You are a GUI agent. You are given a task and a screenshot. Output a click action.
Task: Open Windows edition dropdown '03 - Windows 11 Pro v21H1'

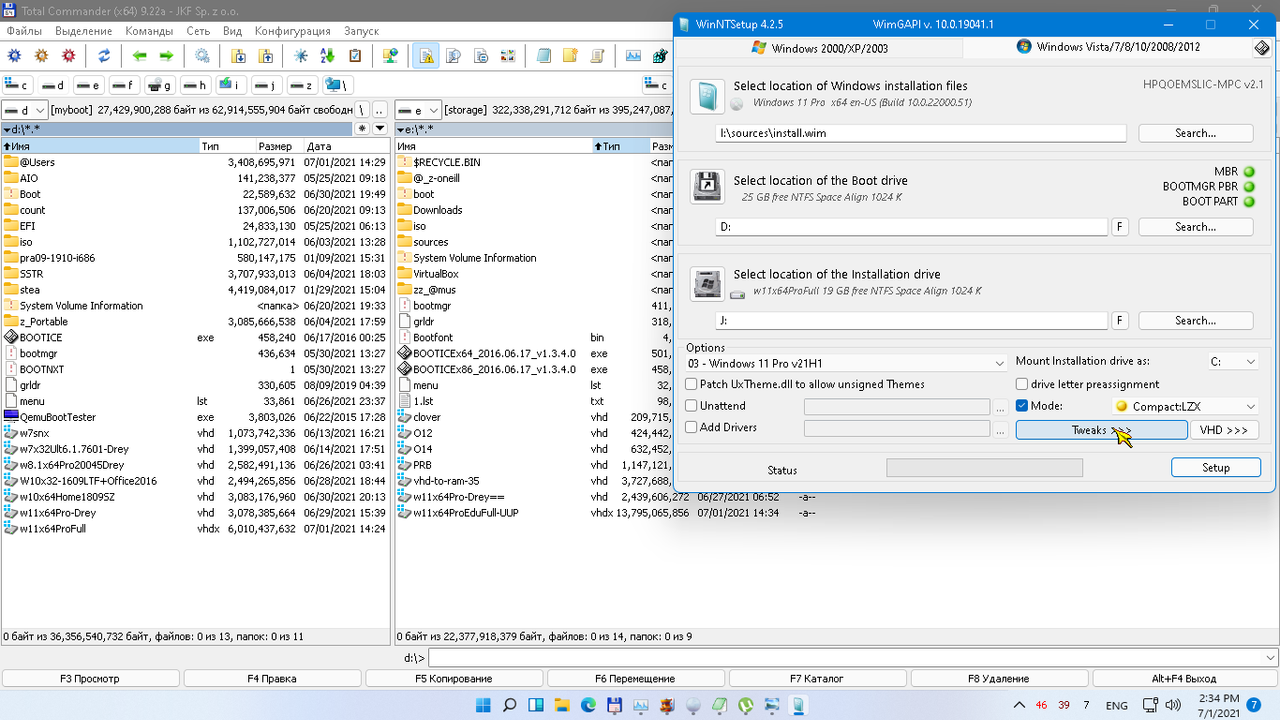[845, 363]
